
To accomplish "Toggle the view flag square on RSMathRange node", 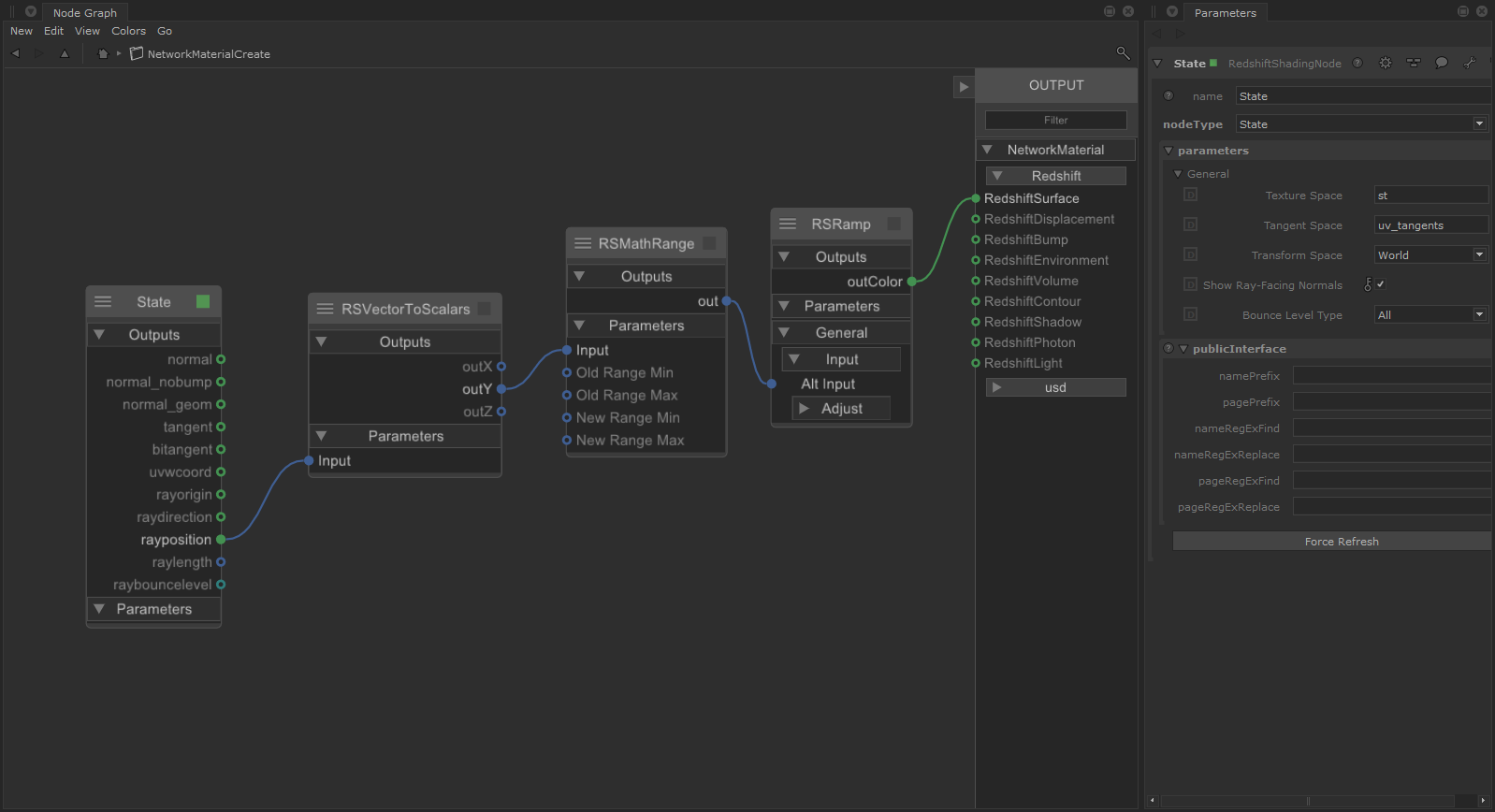I will (x=709, y=243).
